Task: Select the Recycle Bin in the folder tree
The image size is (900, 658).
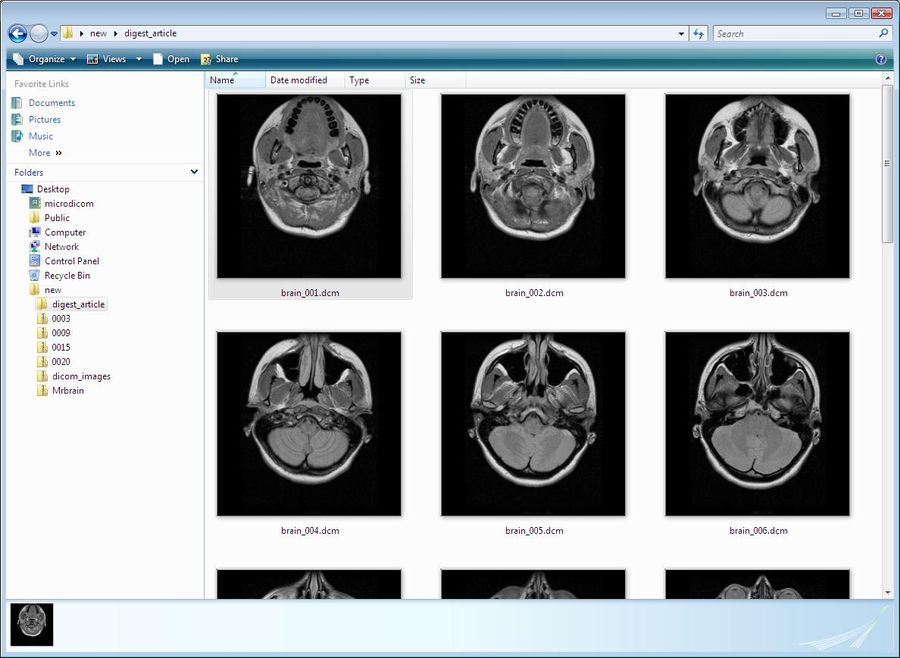Action: [x=65, y=275]
